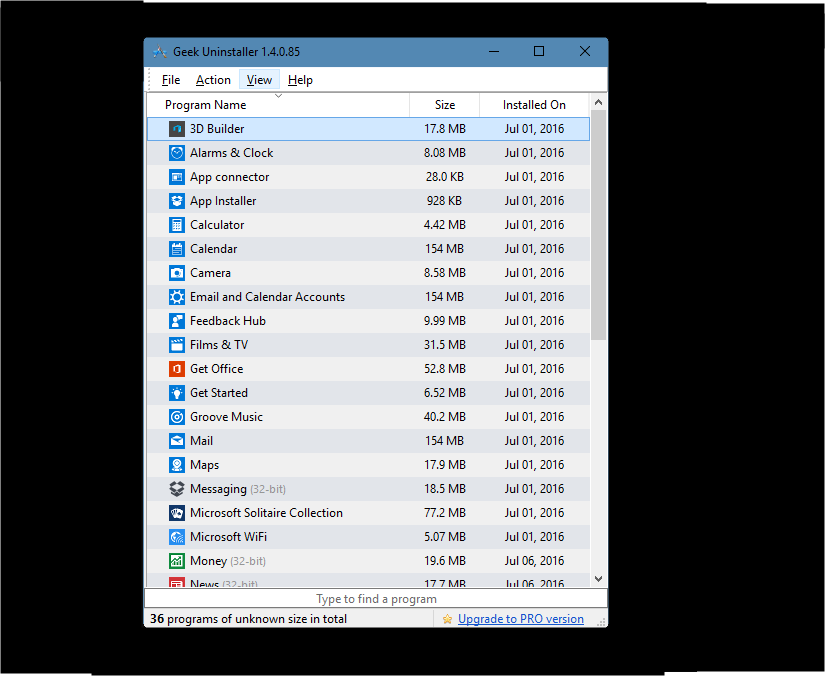825x676 pixels.
Task: Minimize the Geek Uninstaller window
Action: tap(494, 51)
